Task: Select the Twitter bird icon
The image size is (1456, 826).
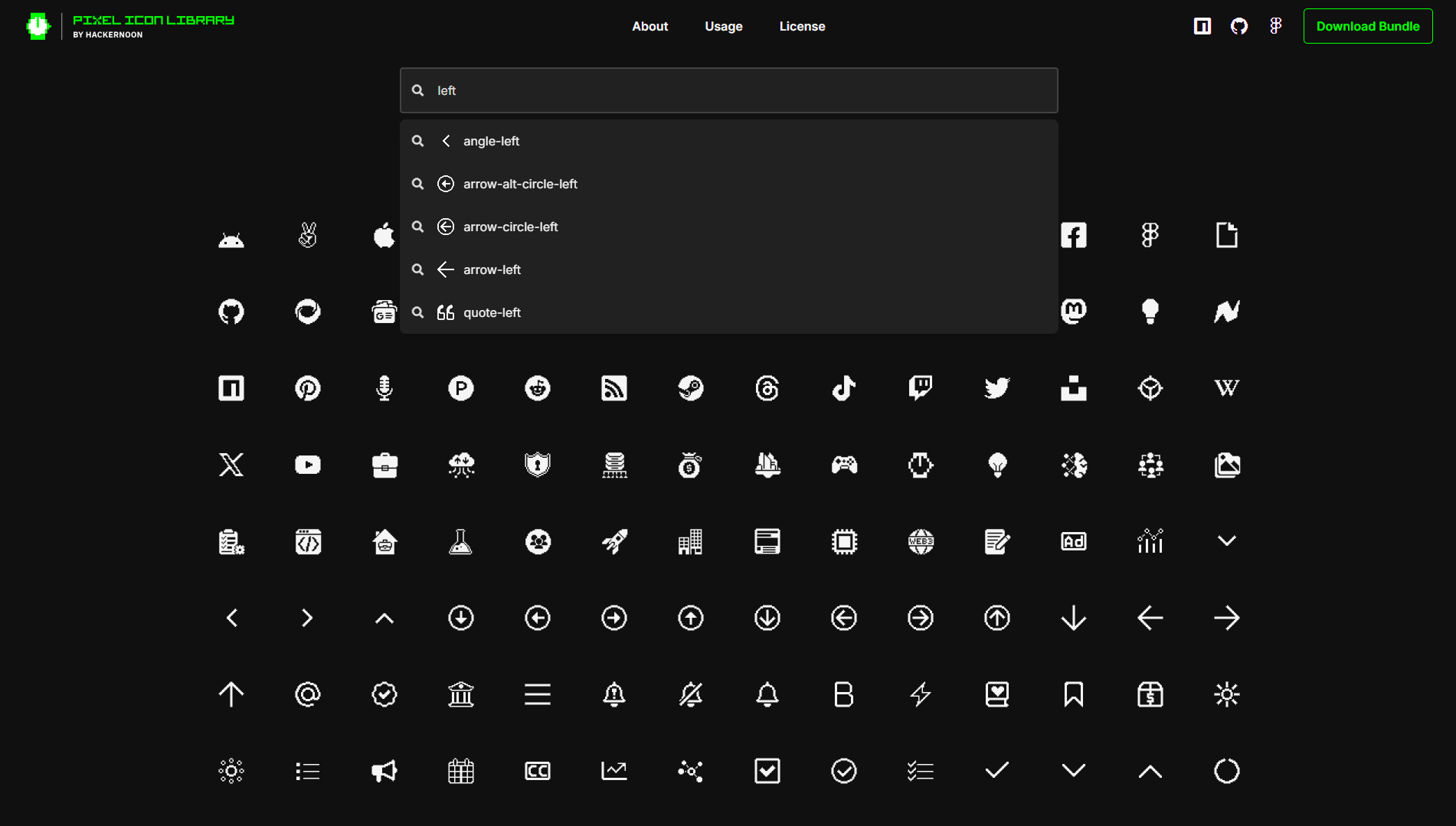Action: [x=997, y=388]
